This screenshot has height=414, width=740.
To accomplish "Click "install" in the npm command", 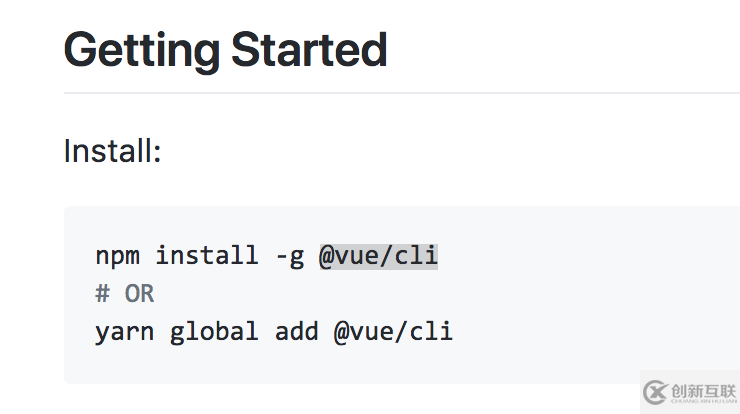I will coord(207,256).
